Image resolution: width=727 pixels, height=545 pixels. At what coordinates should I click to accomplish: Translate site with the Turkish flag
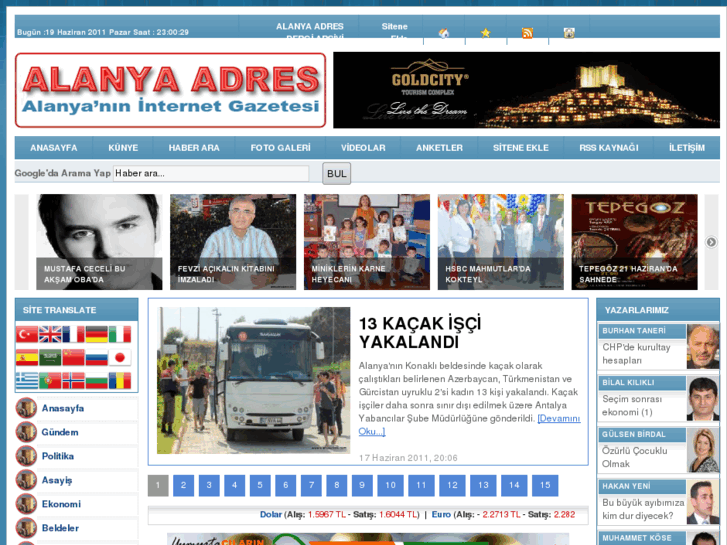coord(27,334)
